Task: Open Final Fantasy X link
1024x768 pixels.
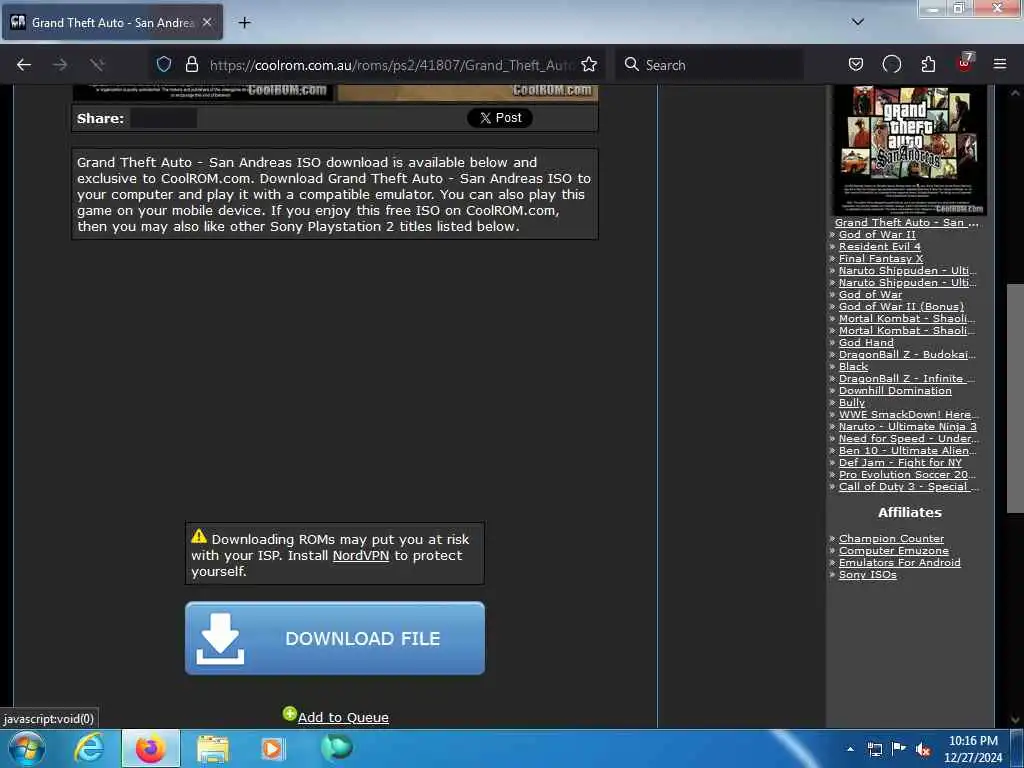Action: click(x=881, y=259)
